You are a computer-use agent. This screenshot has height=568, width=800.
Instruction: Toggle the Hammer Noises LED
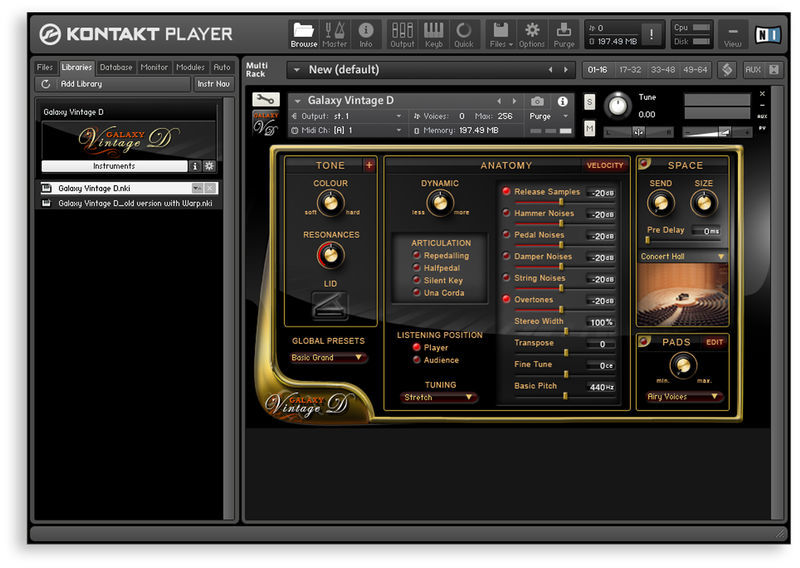click(506, 213)
